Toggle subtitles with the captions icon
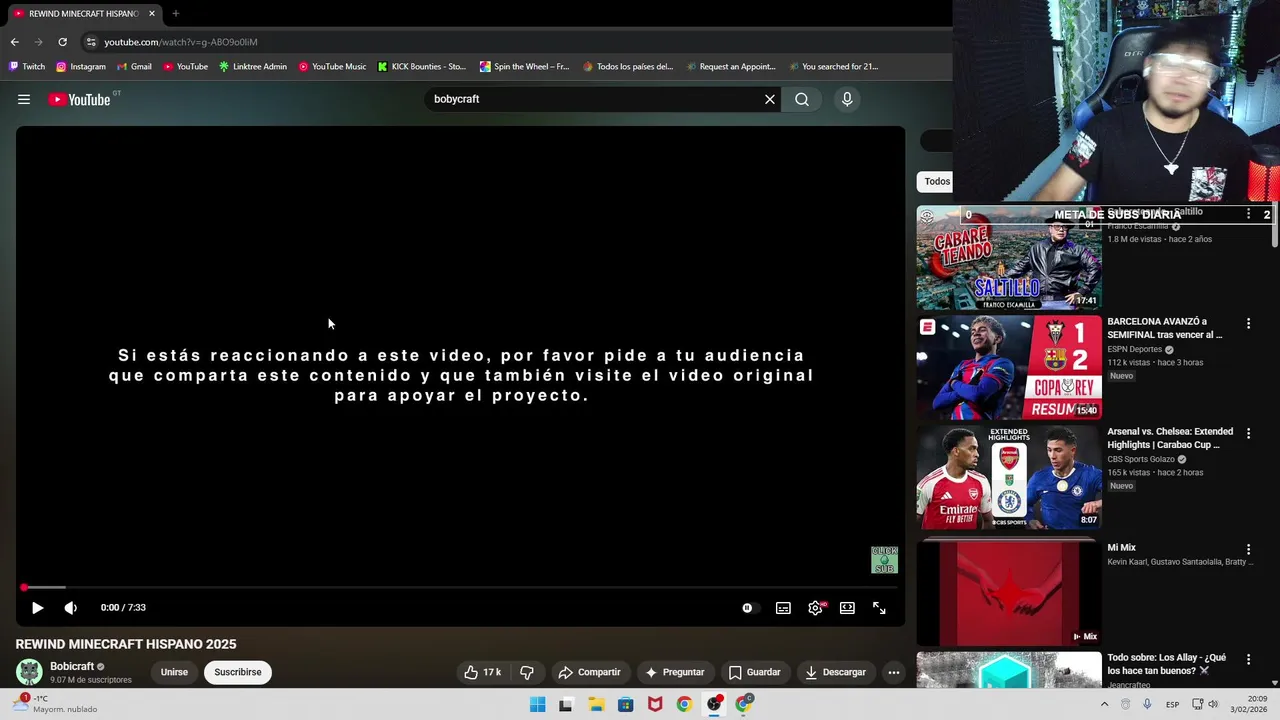The width and height of the screenshot is (1280, 720). [783, 607]
